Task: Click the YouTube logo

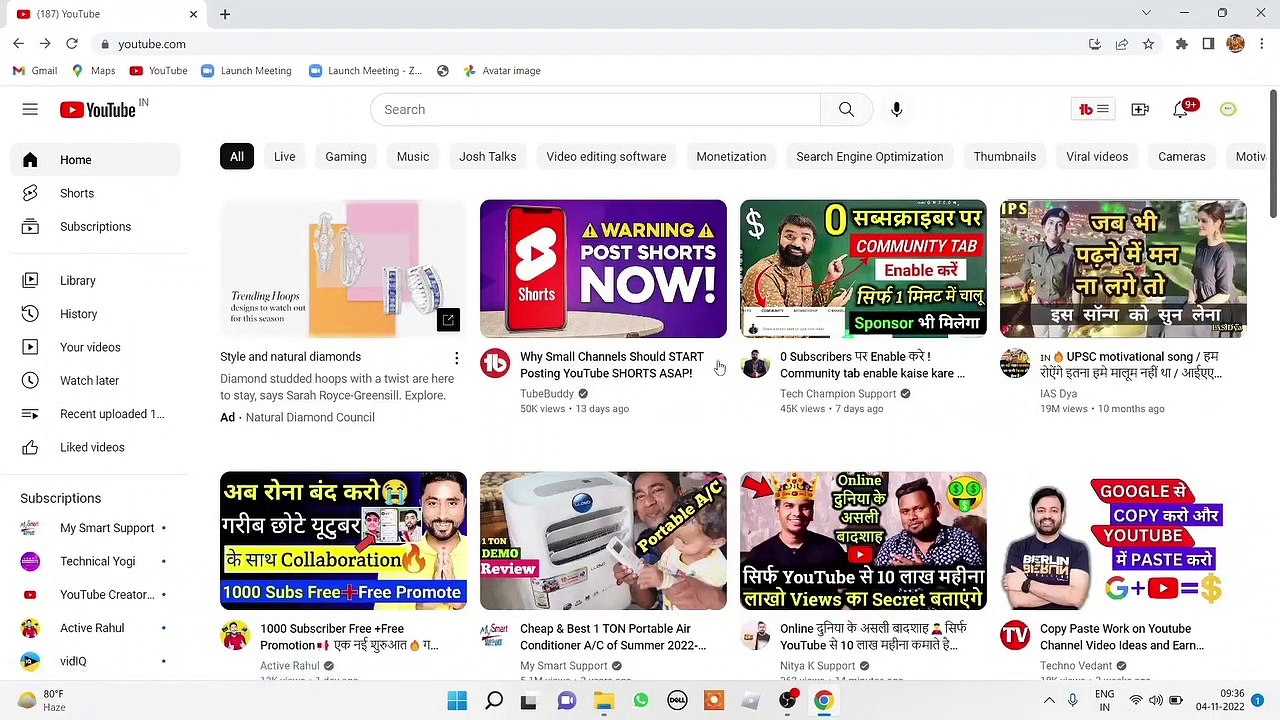Action: pyautogui.click(x=97, y=110)
